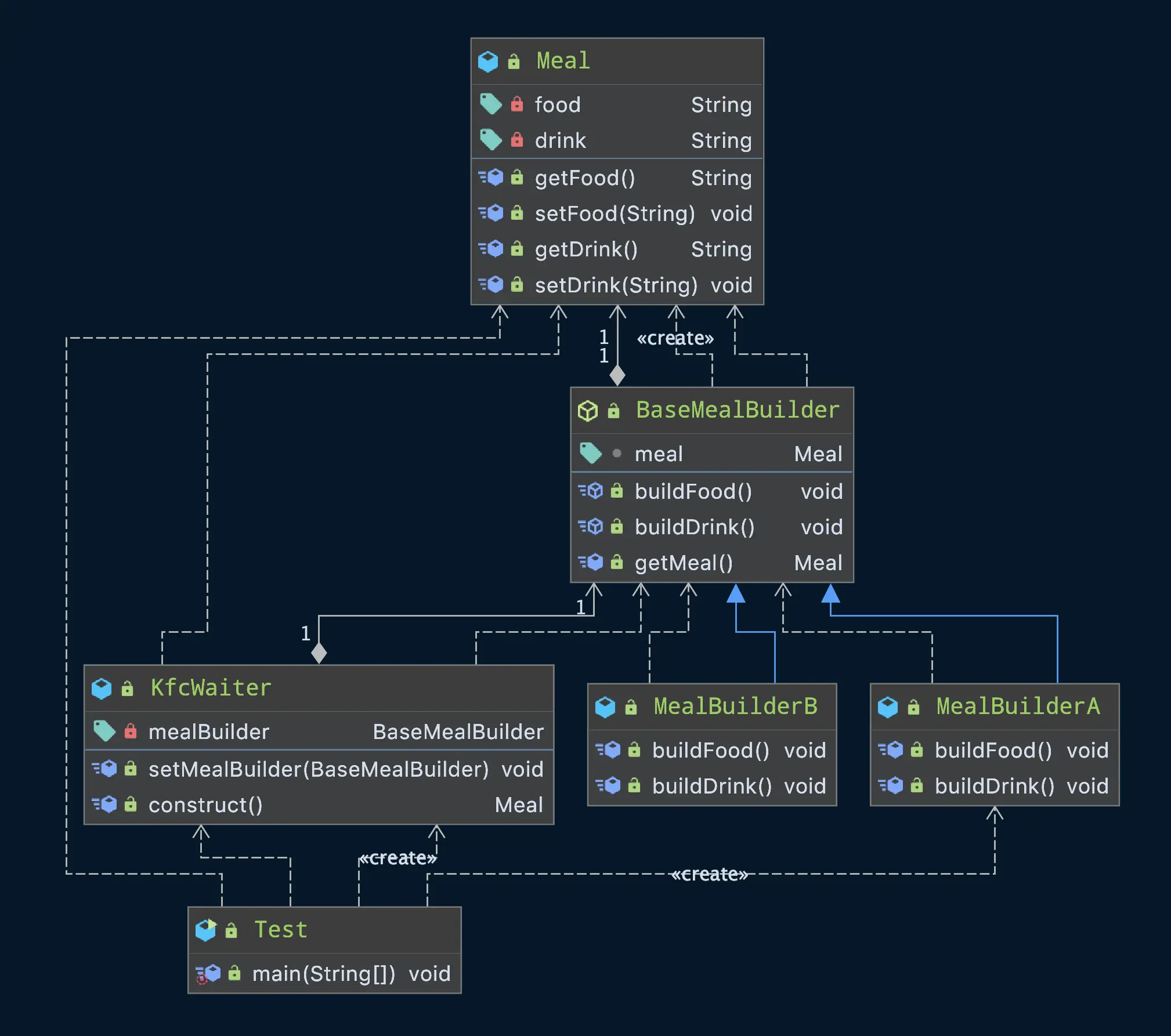Select the Test class header
Viewport: 1171px width, 1036px height.
[281, 930]
